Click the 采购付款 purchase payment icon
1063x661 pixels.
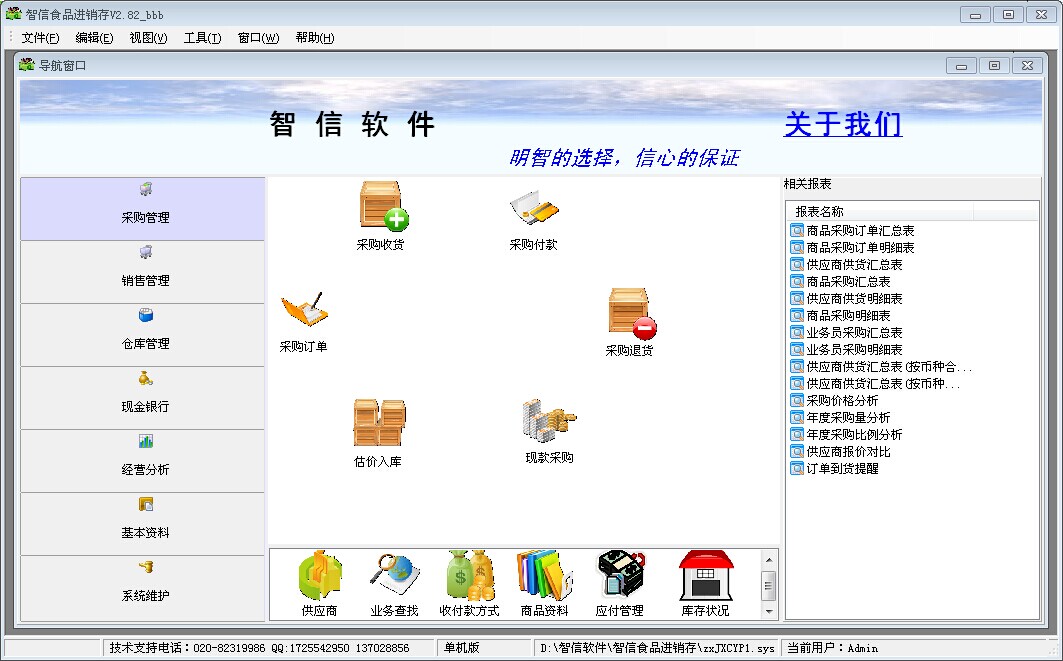tap(533, 209)
